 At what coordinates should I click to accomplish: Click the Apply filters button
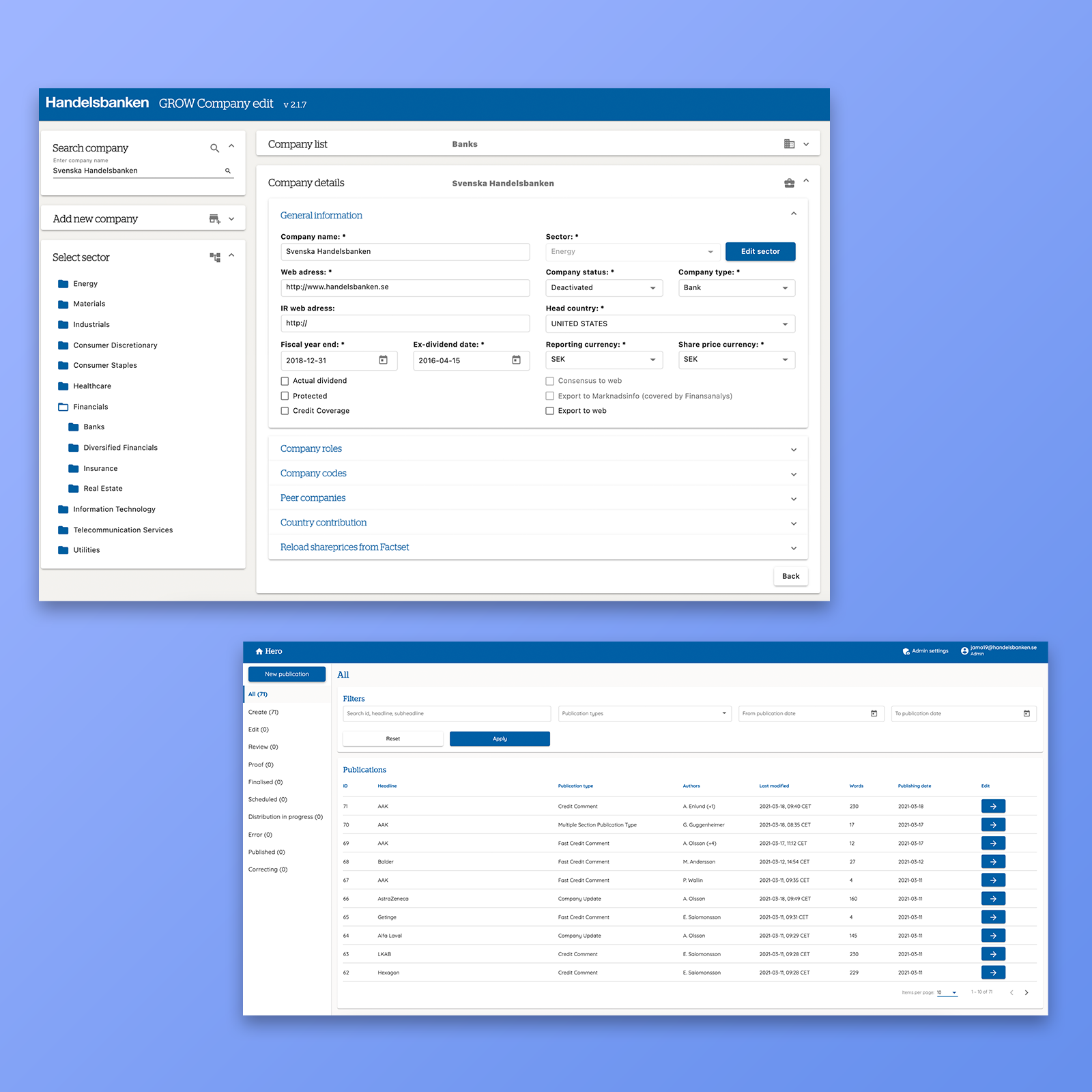point(500,739)
